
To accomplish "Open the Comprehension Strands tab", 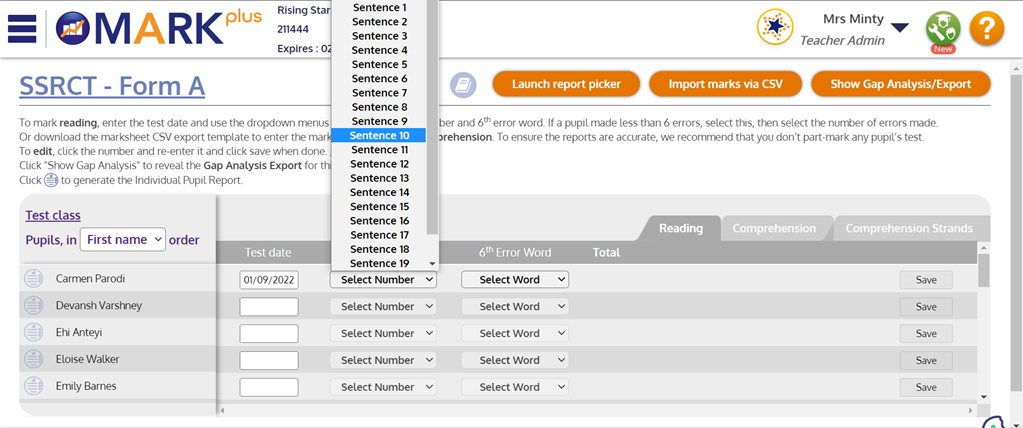I will click(908, 228).
